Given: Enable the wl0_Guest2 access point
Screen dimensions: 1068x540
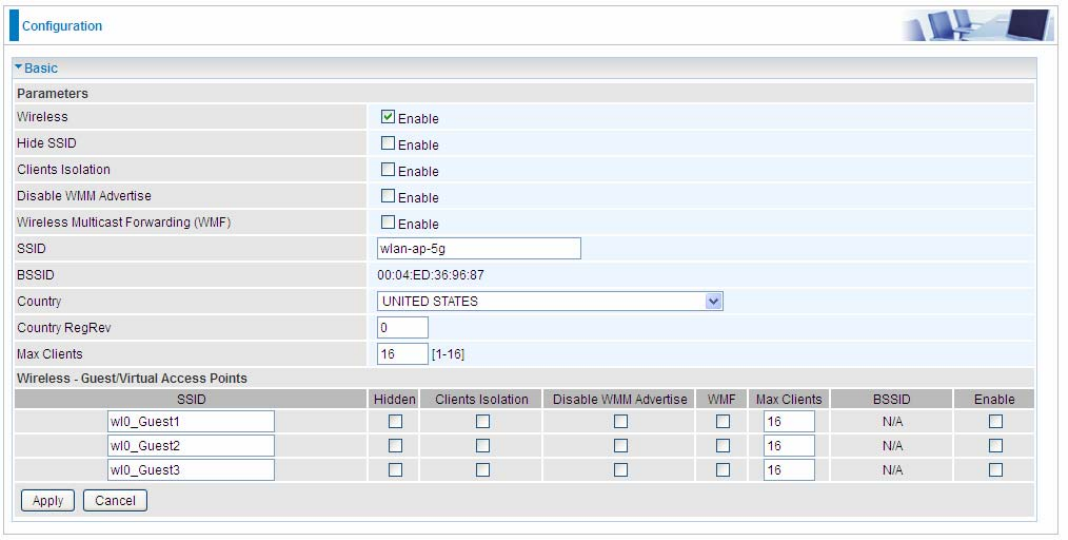Looking at the screenshot, I should point(995,446).
